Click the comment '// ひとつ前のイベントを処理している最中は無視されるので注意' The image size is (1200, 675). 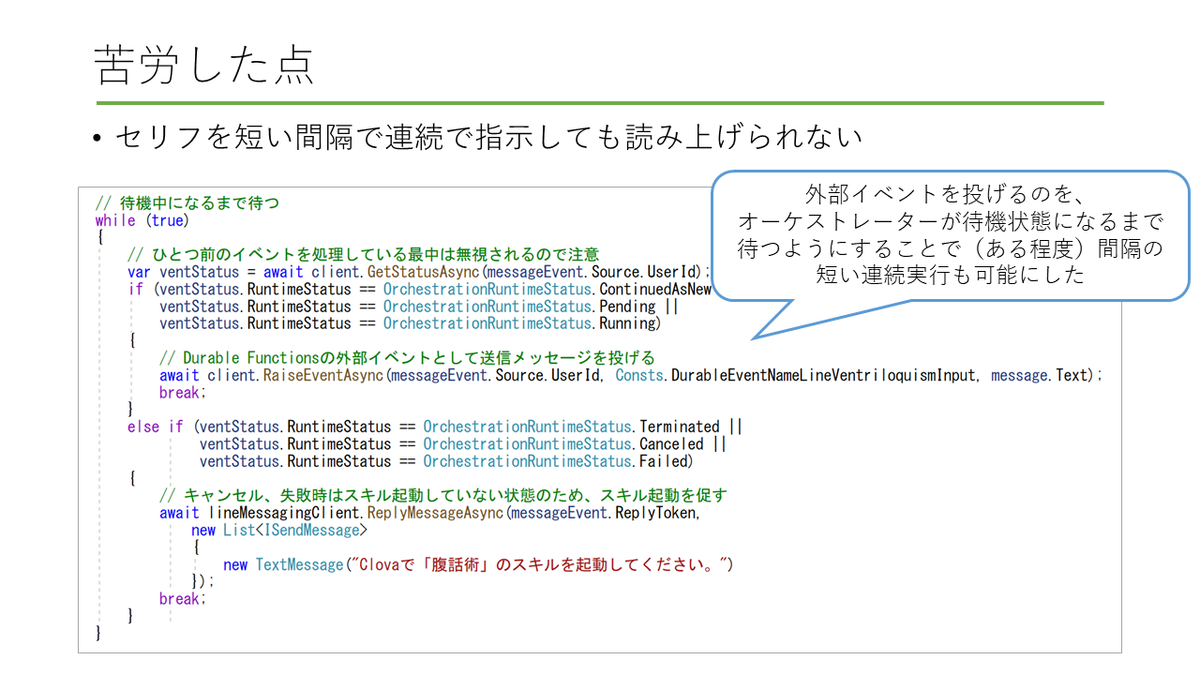click(363, 254)
